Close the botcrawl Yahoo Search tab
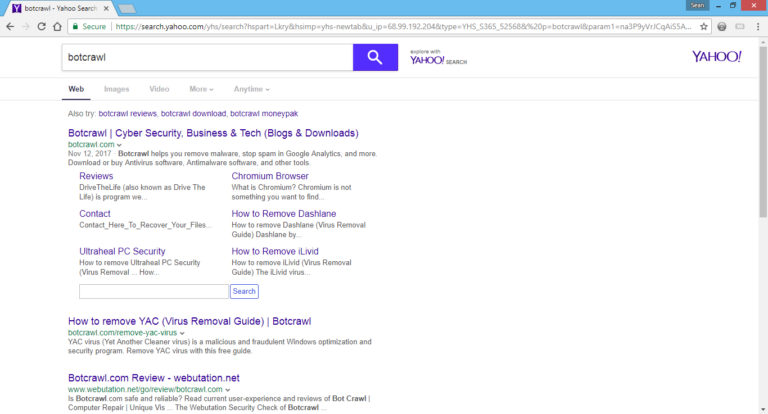 click(x=106, y=8)
